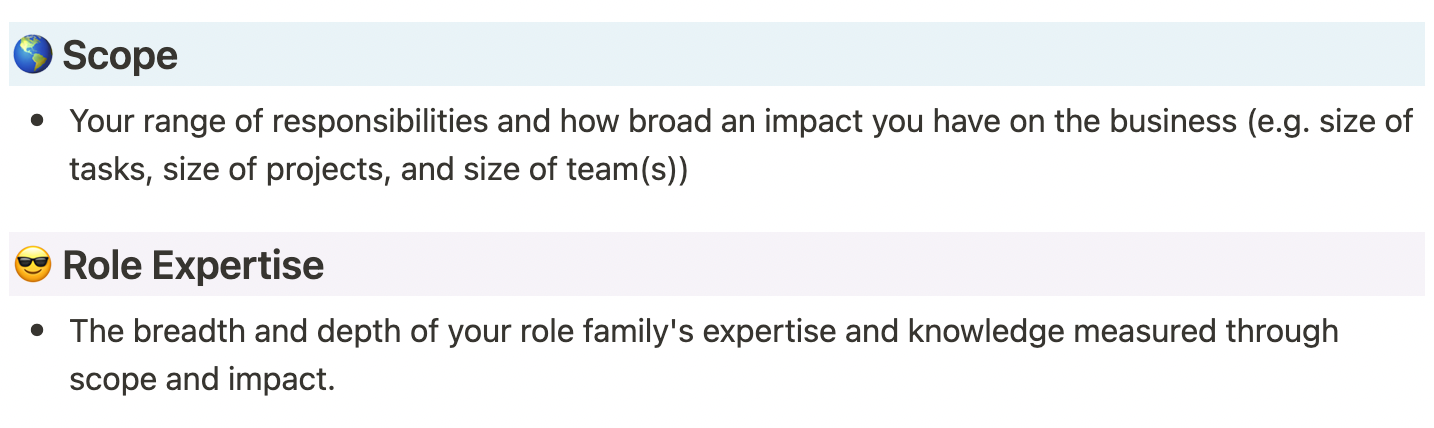
Task: Click the ending text 'scope and impact.'
Action: pyautogui.click(x=202, y=379)
